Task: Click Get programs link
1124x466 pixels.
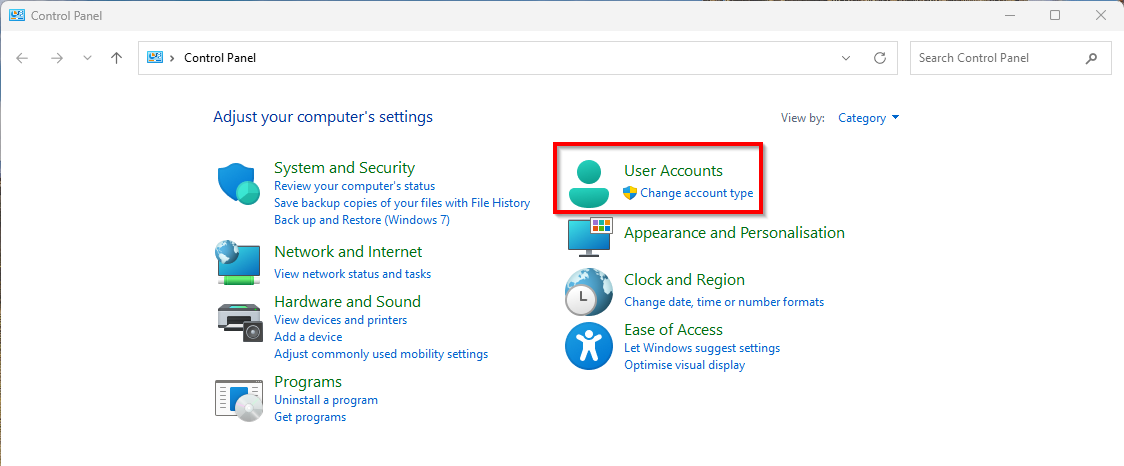Action: click(310, 417)
